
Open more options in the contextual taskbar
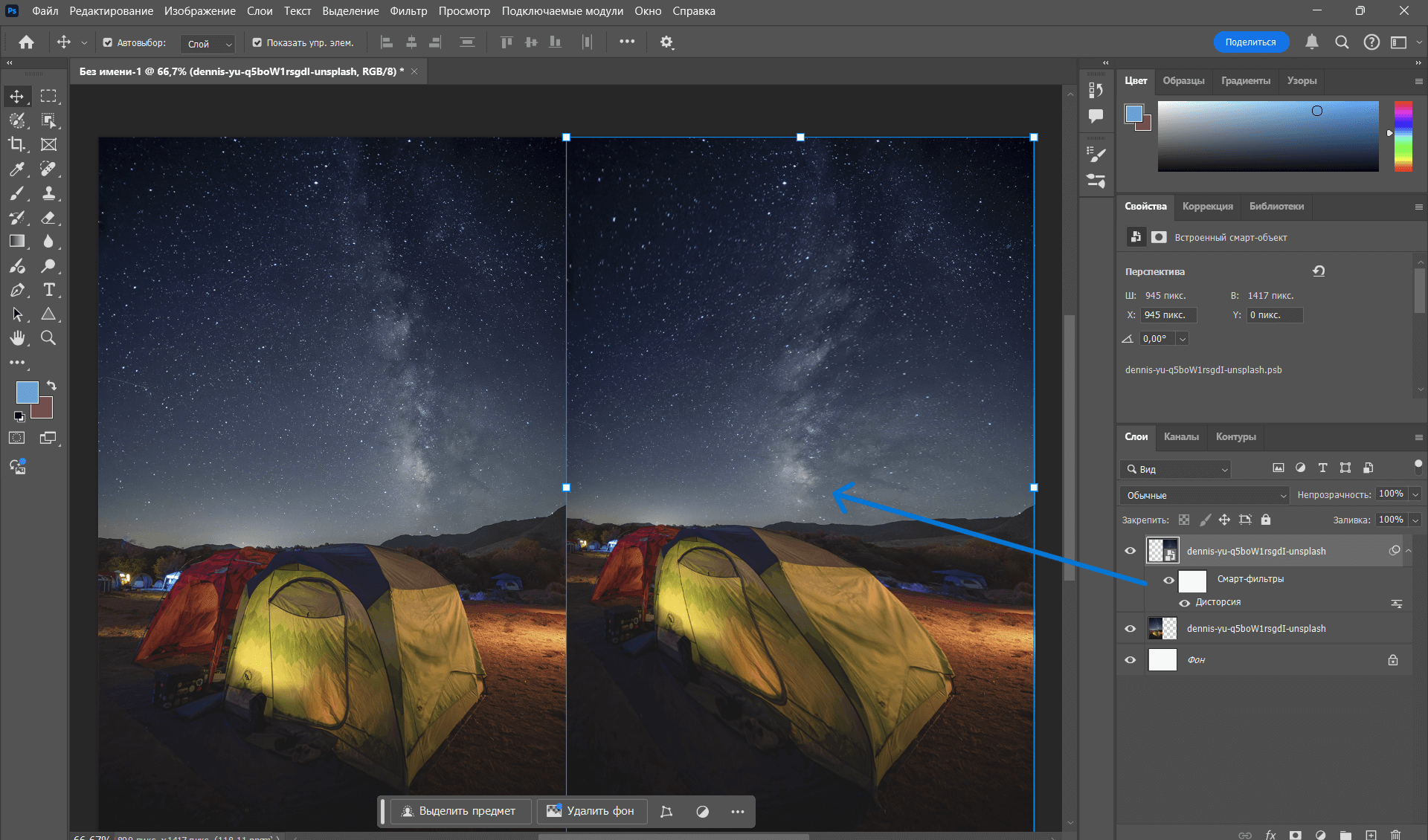(x=737, y=812)
